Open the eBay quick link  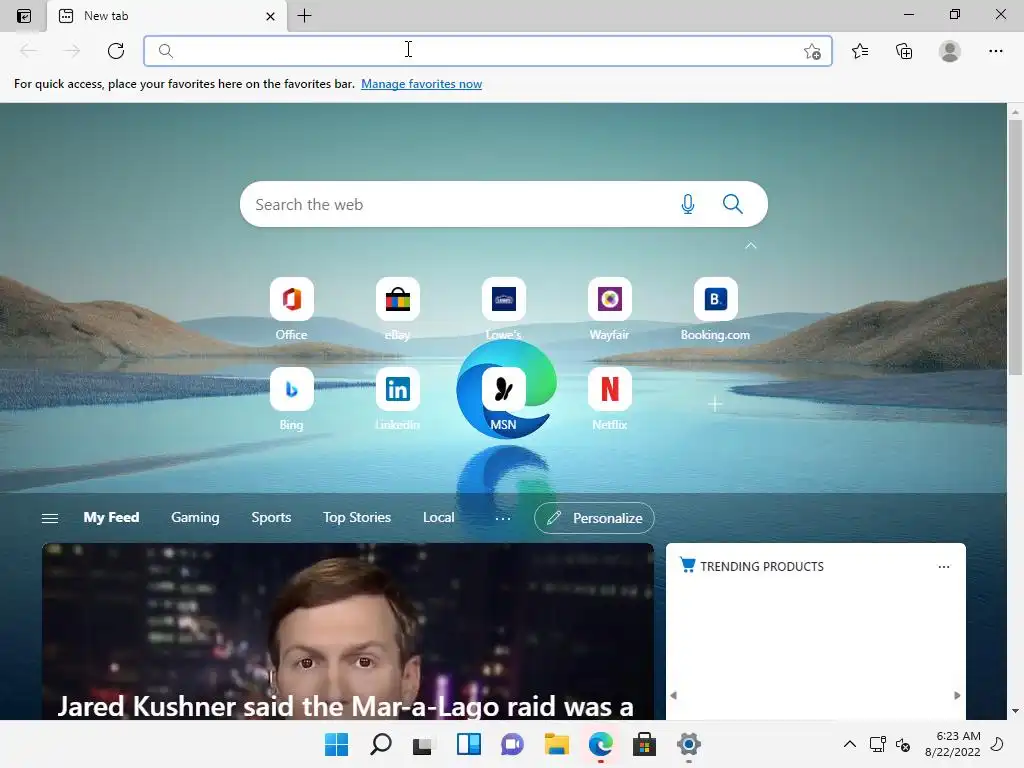[x=397, y=309]
